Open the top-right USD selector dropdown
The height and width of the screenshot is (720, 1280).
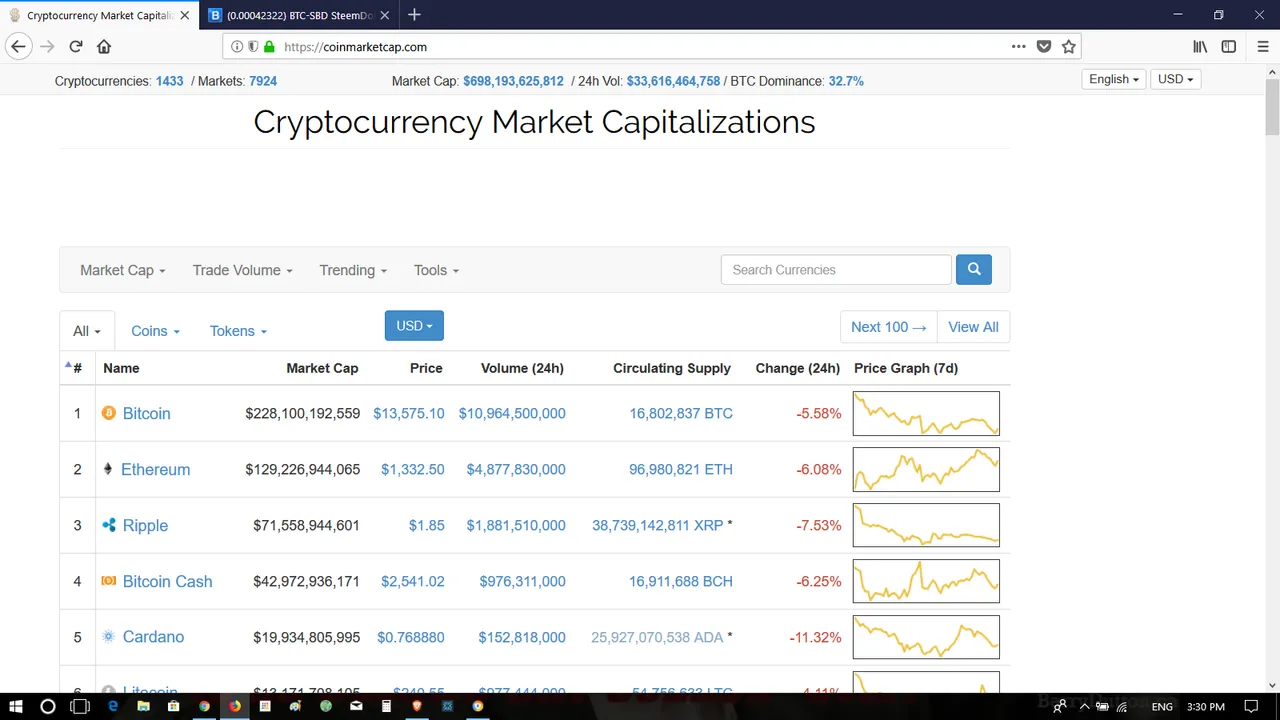(x=1176, y=79)
